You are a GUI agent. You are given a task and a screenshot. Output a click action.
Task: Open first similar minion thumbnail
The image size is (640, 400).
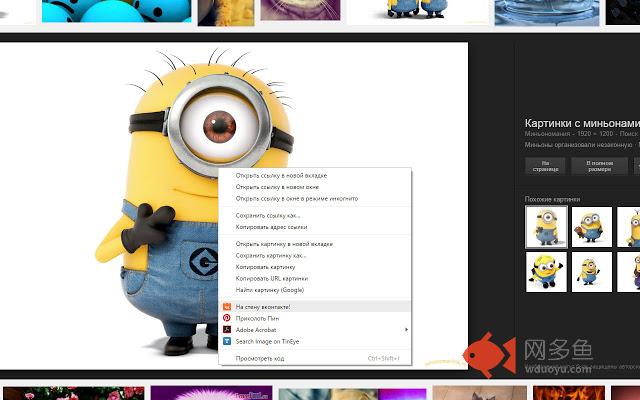pos(546,227)
